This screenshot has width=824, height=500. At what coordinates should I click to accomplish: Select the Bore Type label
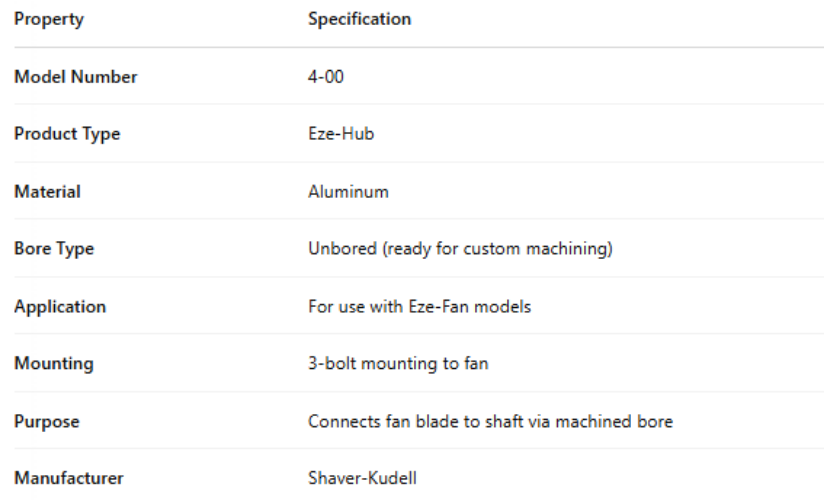(x=54, y=249)
